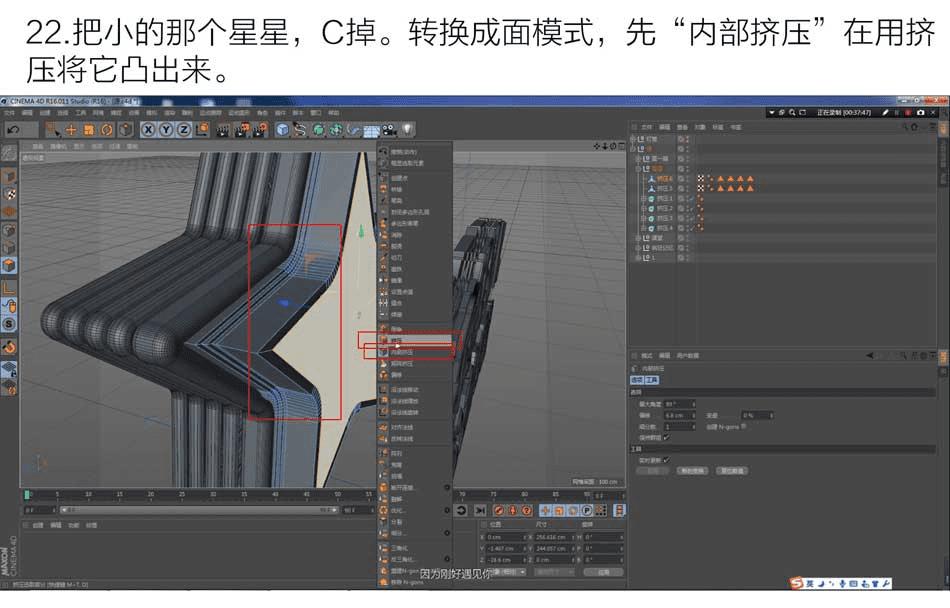Click the variance field showing 0 %
The image size is (950, 608).
click(757, 415)
